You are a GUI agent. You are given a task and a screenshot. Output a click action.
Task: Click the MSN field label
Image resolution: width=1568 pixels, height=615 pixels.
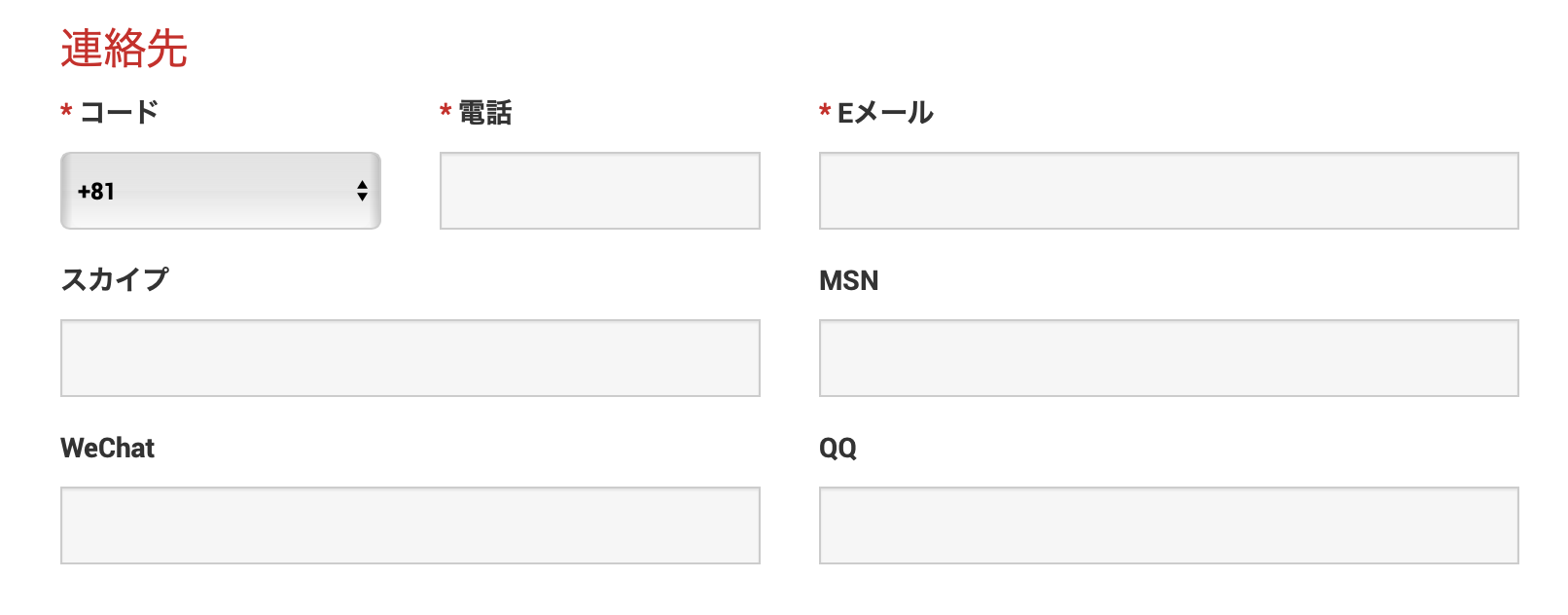(848, 281)
